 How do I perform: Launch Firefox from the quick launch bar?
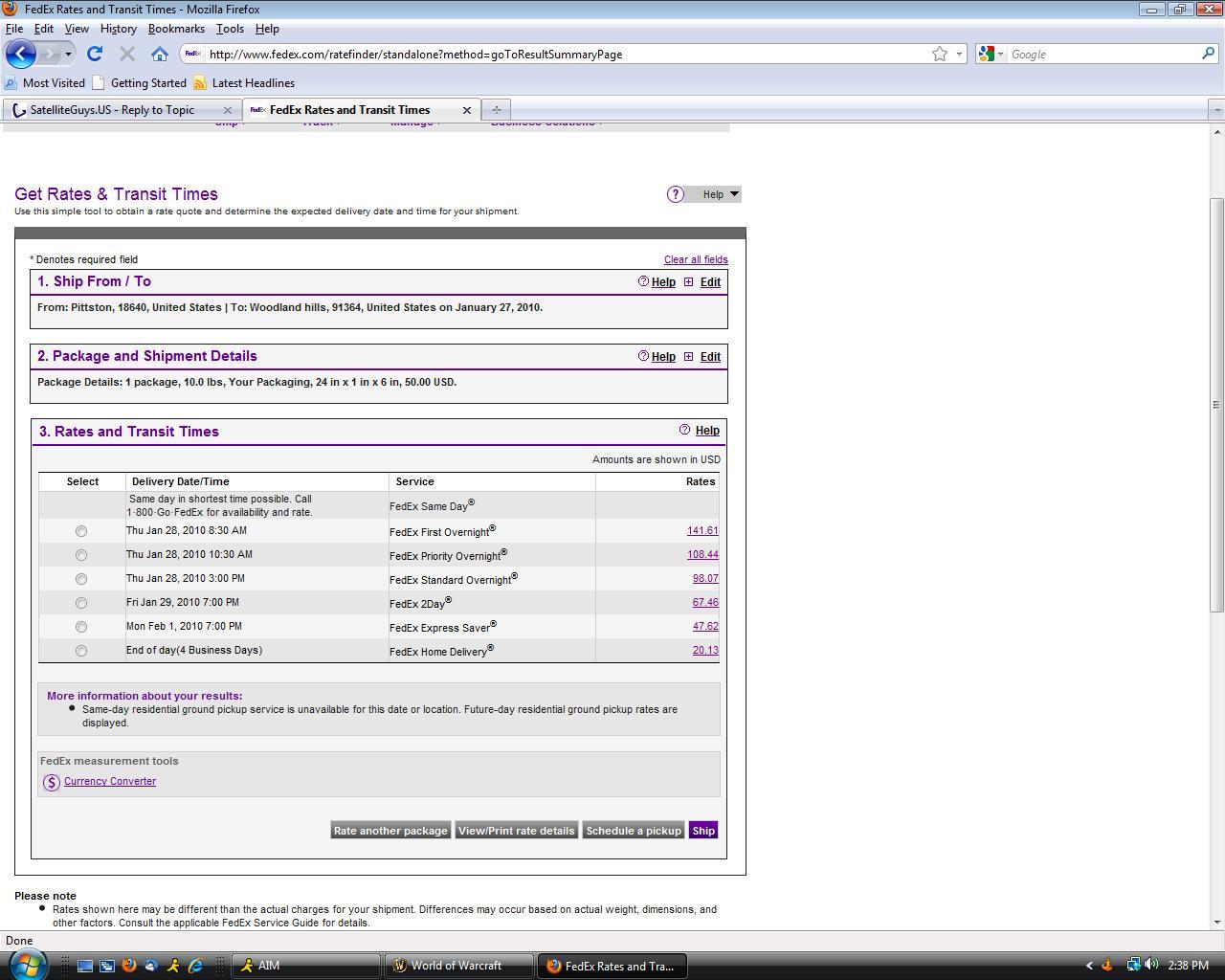coord(129,966)
